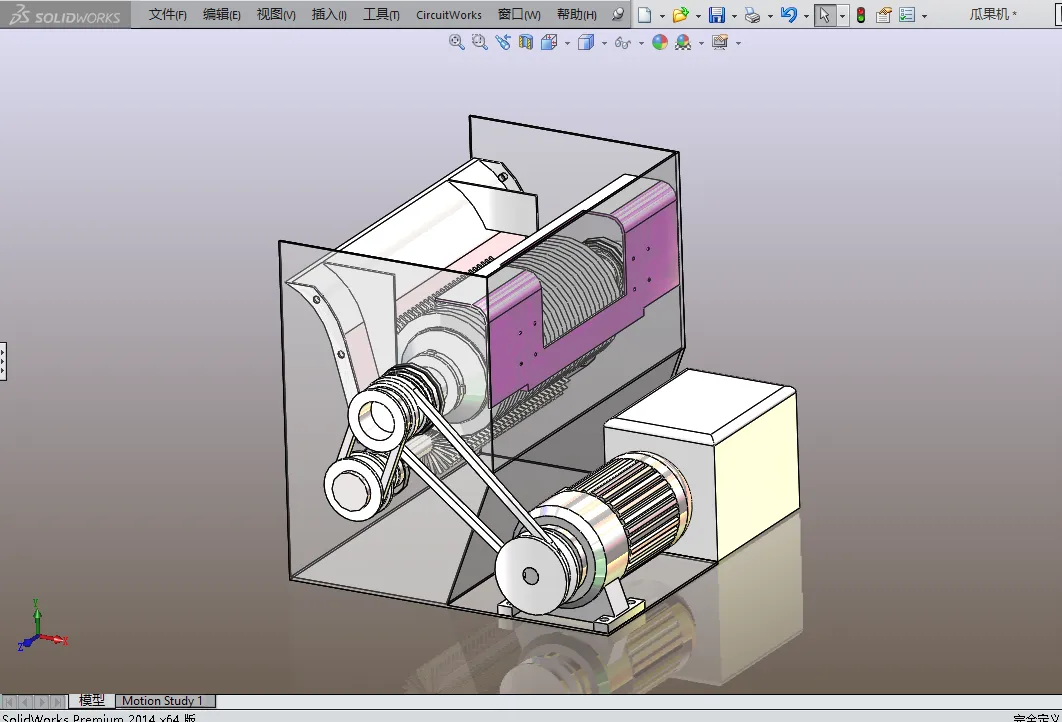Viewport: 1062px width, 722px height.
Task: Expand the Hide/Show Items dropdown arrow
Action: [641, 43]
